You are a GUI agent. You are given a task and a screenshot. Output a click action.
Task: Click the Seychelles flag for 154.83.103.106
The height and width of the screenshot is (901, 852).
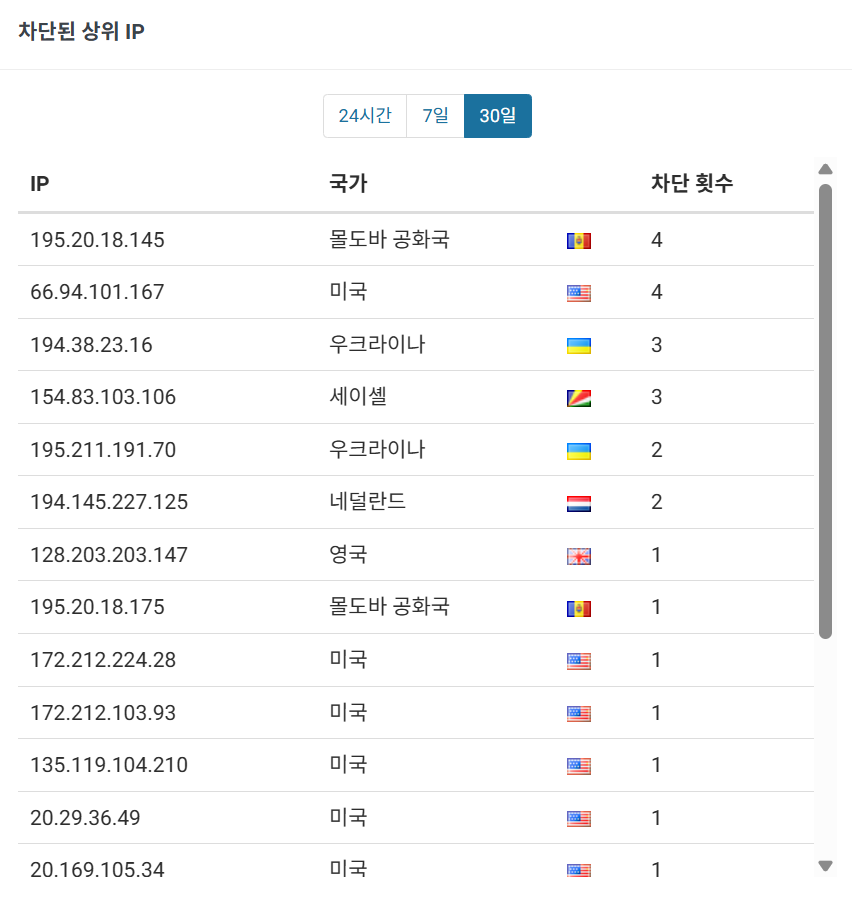579,398
